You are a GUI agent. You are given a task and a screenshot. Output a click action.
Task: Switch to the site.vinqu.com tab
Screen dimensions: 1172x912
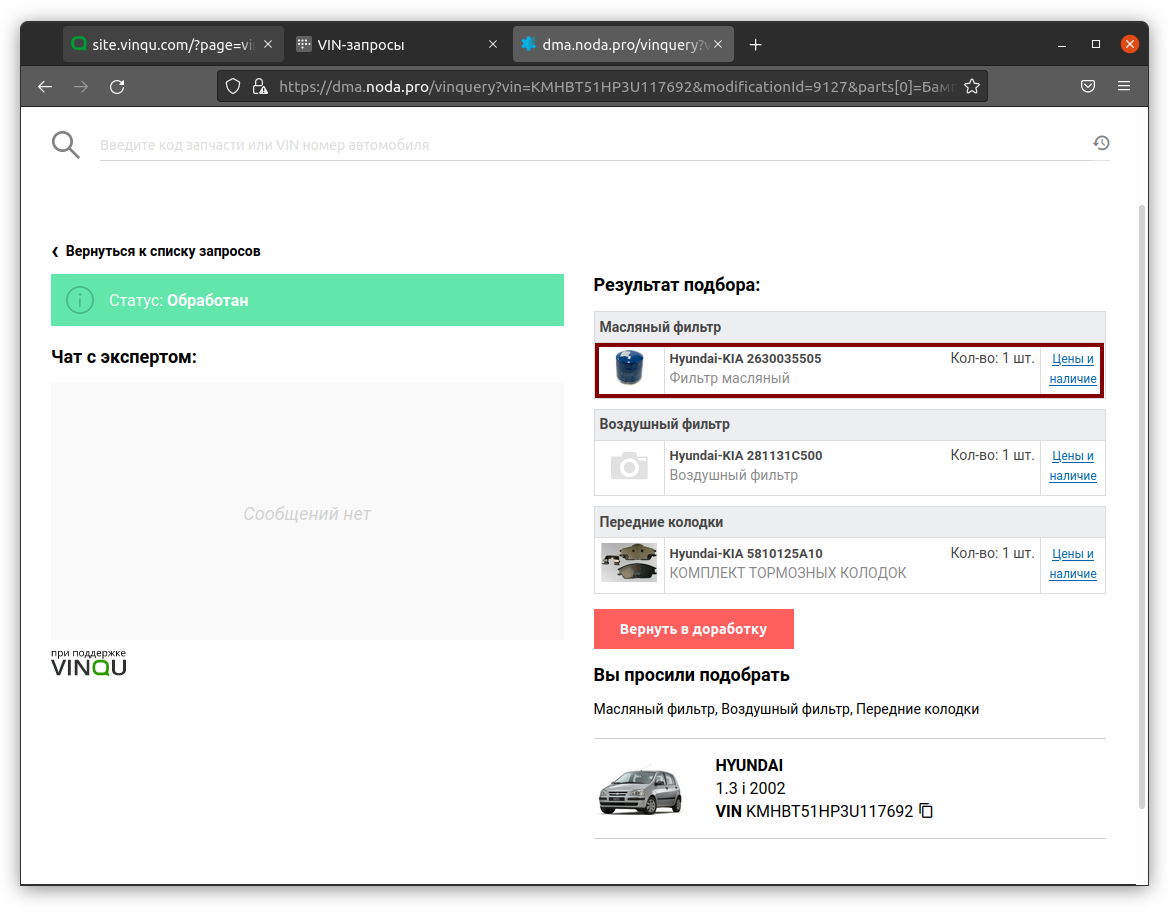[173, 45]
